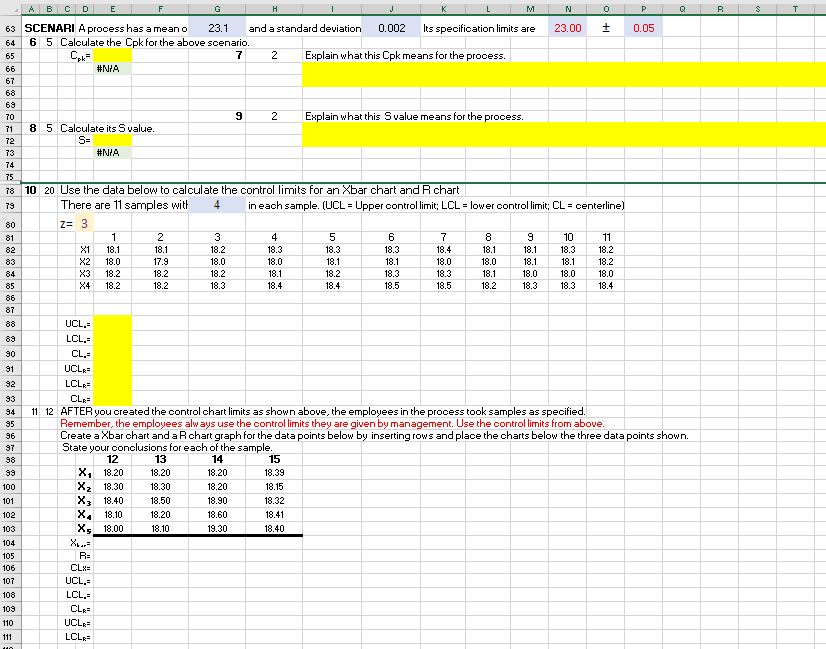
Task: Select the red 23.00 specification cell
Action: click(567, 29)
